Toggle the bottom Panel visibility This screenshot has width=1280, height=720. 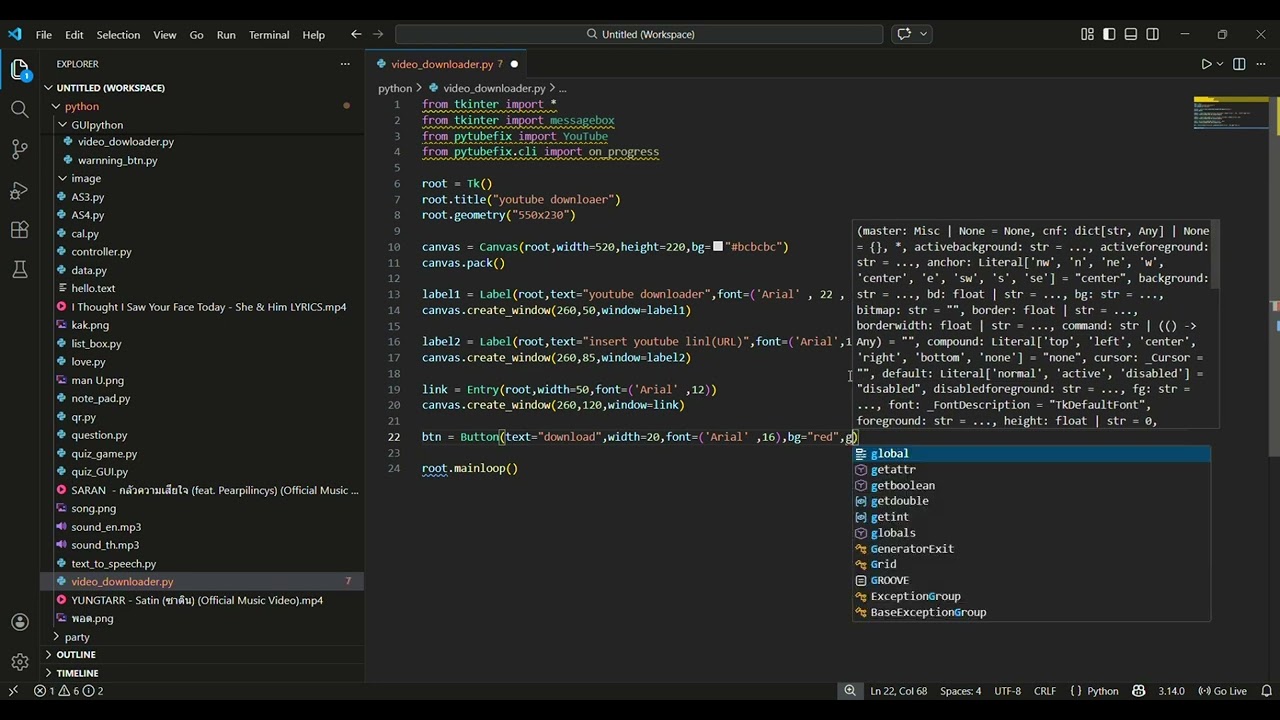1131,34
